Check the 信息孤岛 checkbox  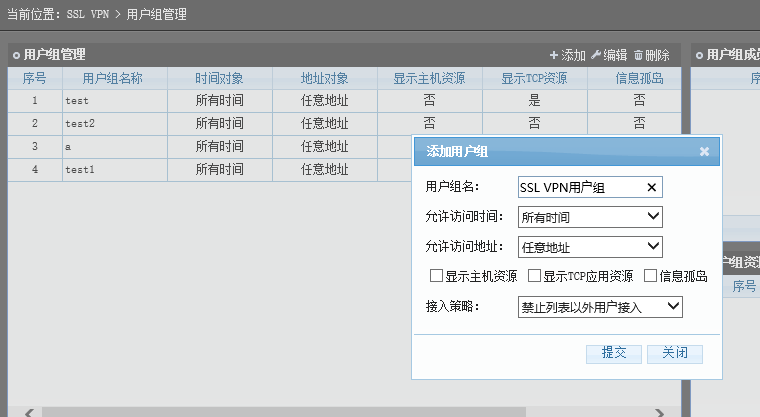tap(651, 276)
